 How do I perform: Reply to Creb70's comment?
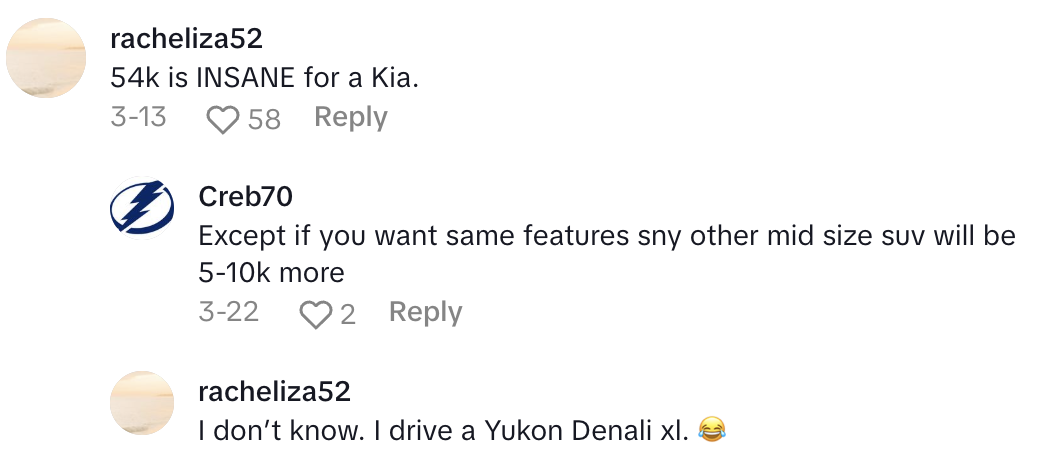(425, 313)
